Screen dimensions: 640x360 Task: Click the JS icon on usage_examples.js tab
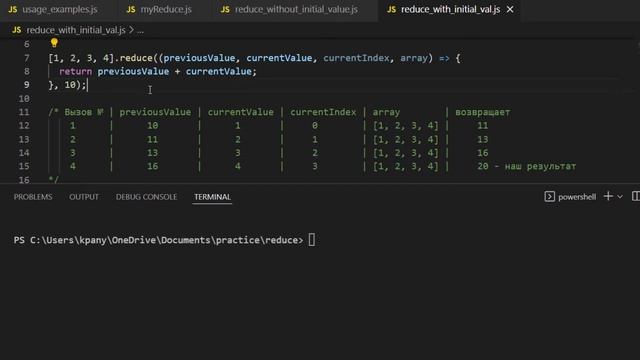13,9
